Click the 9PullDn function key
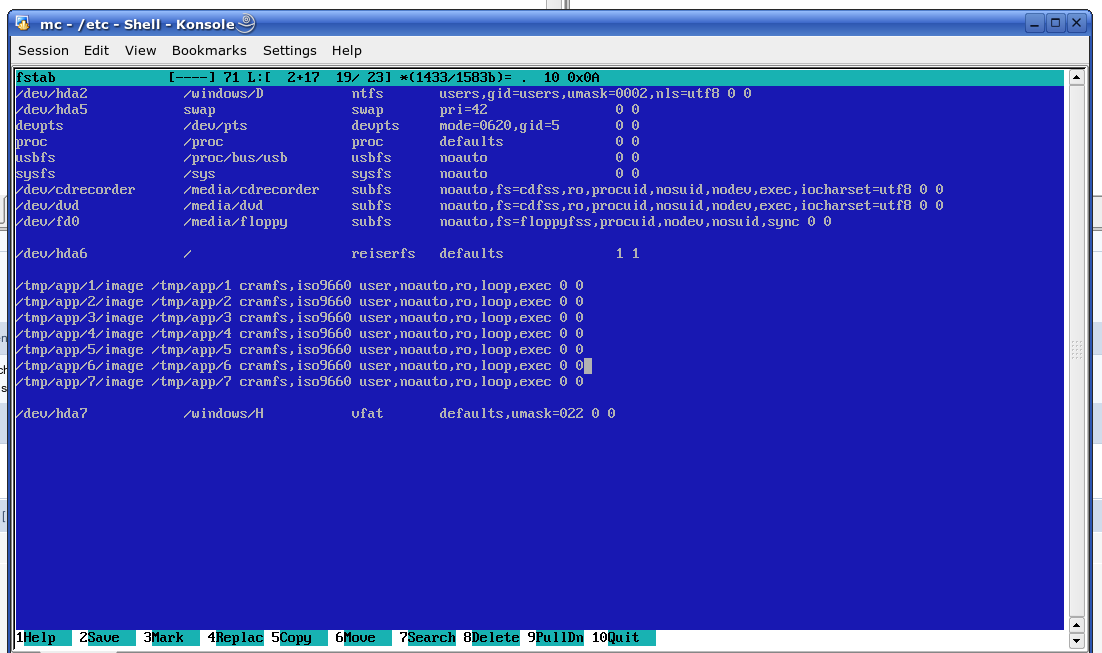The height and width of the screenshot is (653, 1102). (555, 638)
